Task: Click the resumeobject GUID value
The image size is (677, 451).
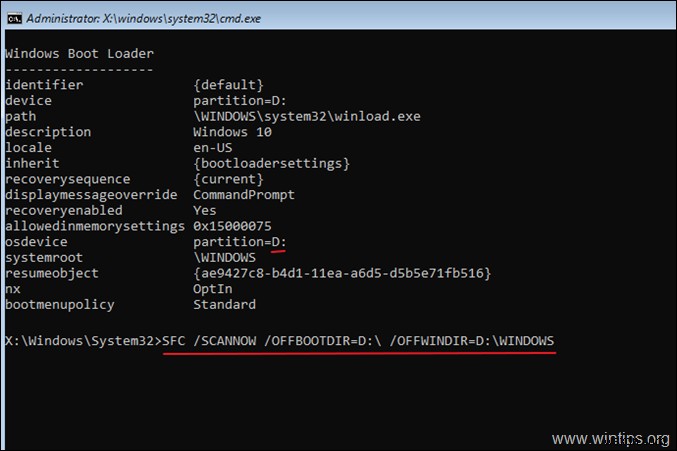Action: coord(341,273)
